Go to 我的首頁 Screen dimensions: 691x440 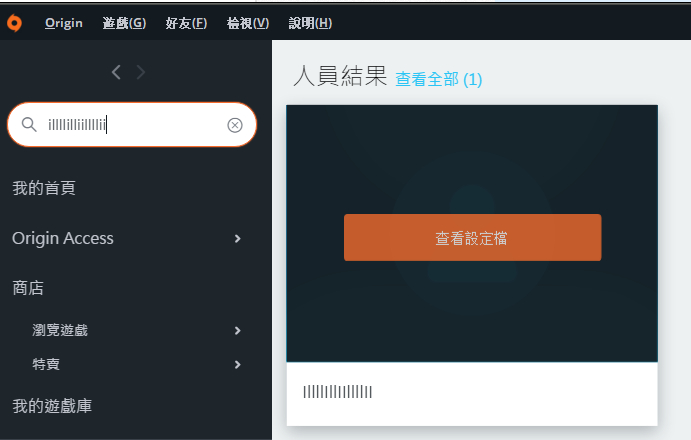[x=44, y=188]
